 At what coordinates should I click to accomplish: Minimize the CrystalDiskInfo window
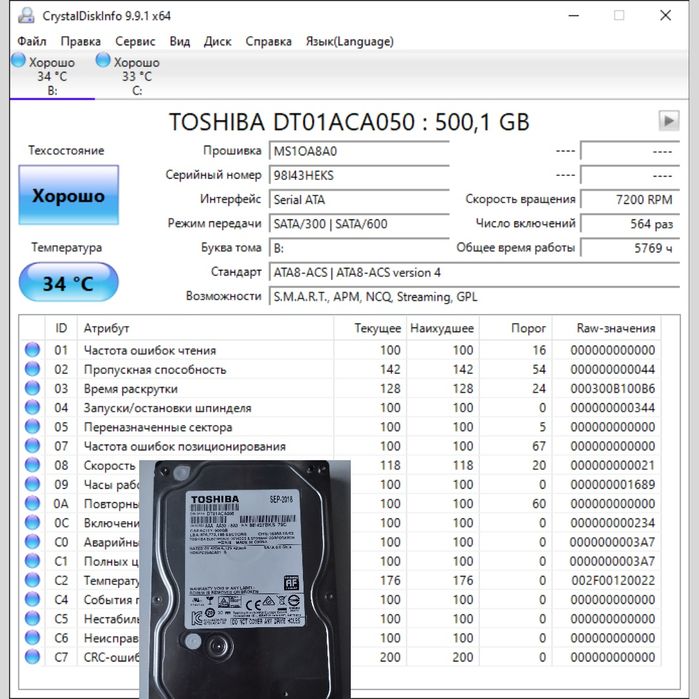coord(574,16)
